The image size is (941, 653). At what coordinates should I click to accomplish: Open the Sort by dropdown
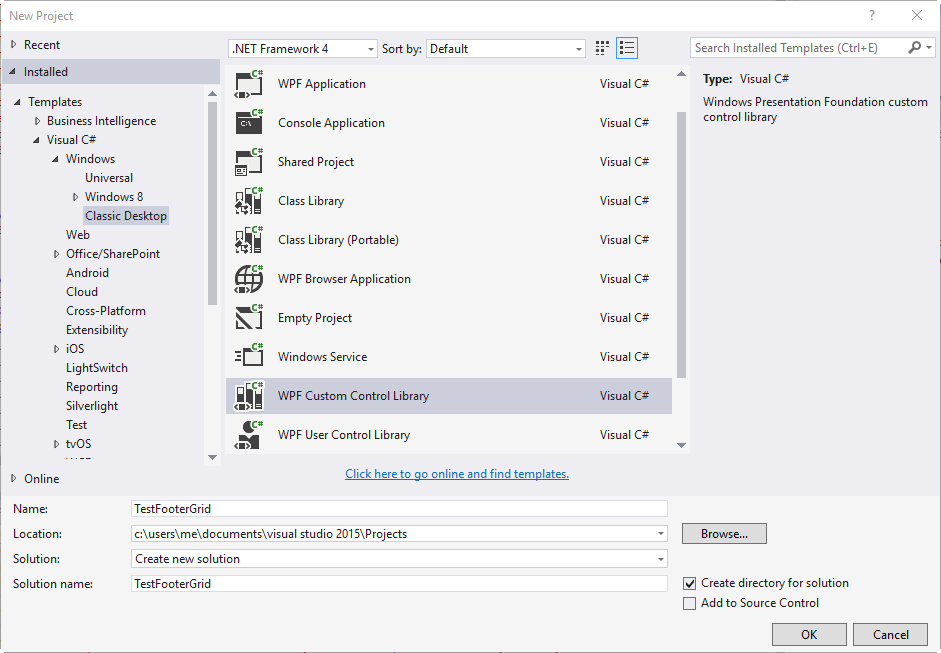pos(577,47)
